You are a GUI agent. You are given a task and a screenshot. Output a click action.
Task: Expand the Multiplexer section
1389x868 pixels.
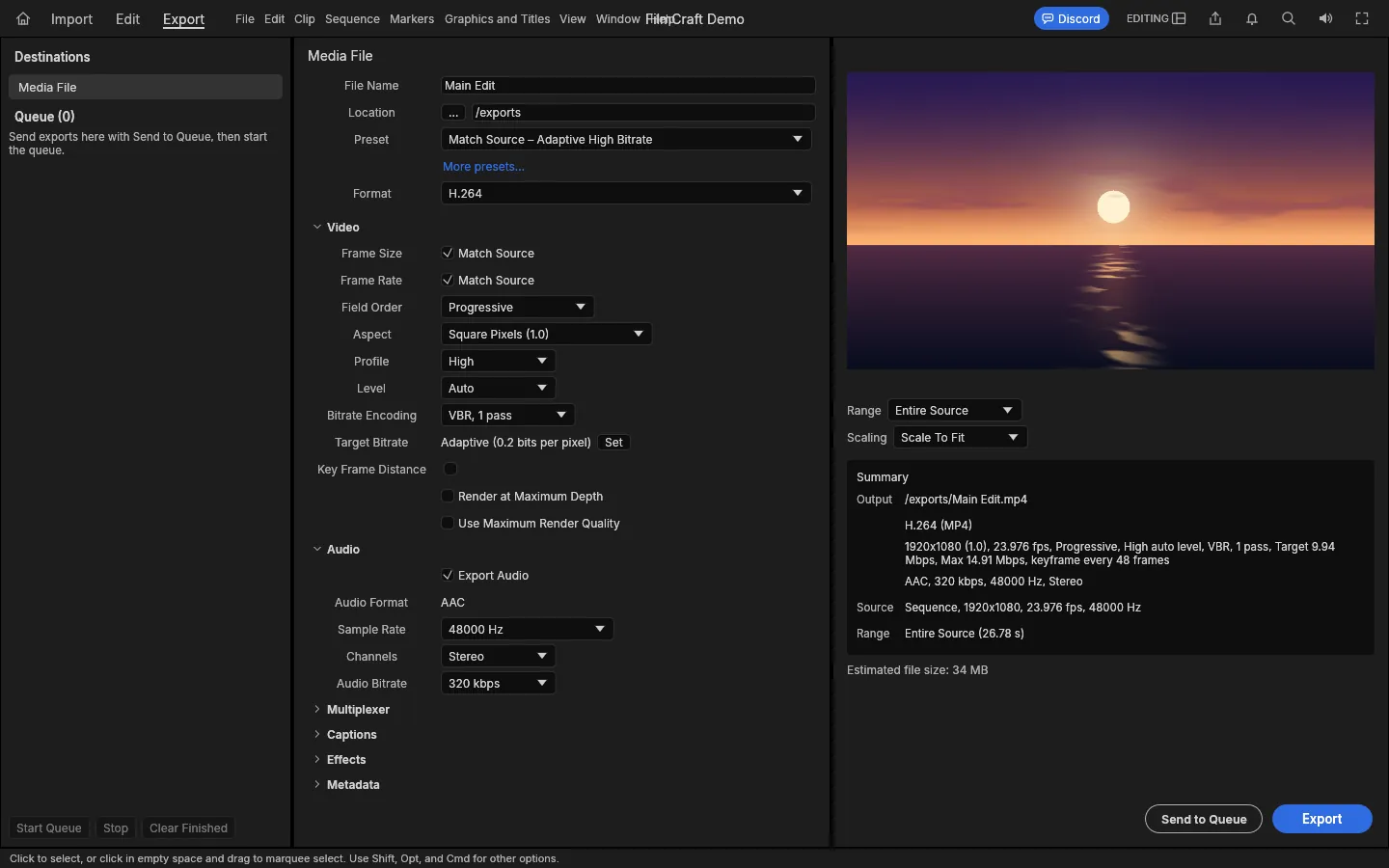pyautogui.click(x=317, y=710)
